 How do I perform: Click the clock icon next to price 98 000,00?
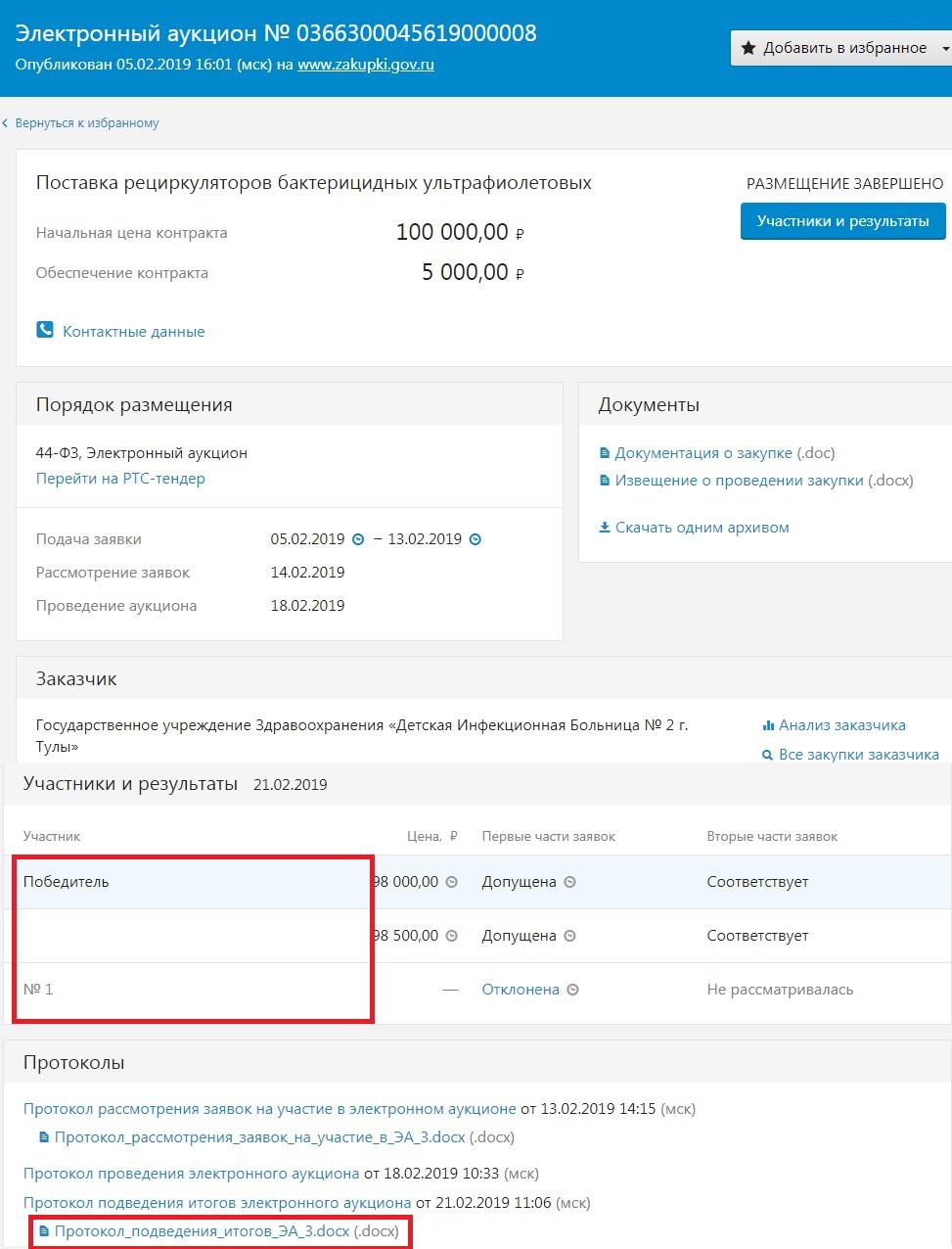tap(452, 882)
